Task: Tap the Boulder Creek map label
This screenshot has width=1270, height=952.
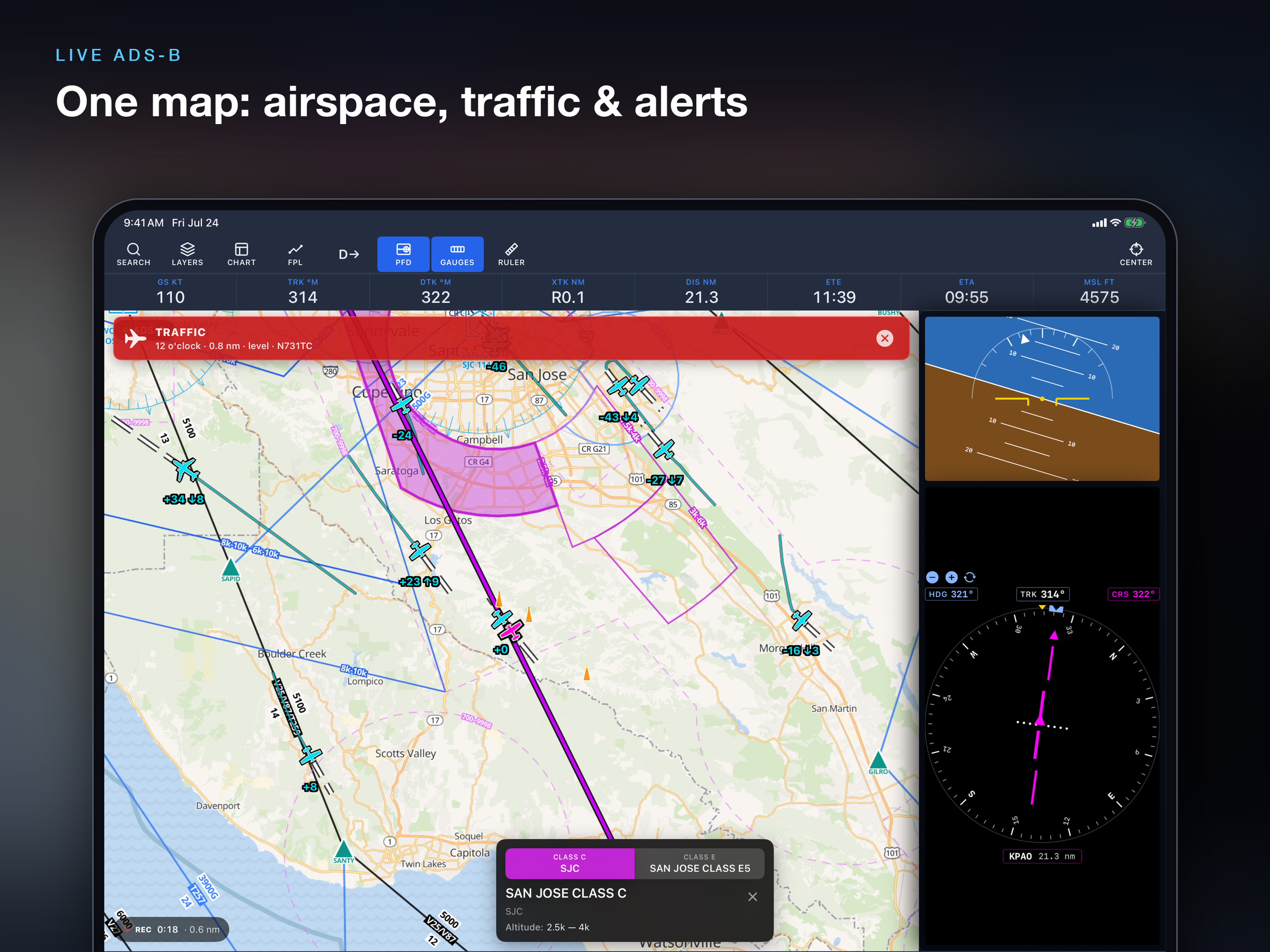Action: (291, 654)
